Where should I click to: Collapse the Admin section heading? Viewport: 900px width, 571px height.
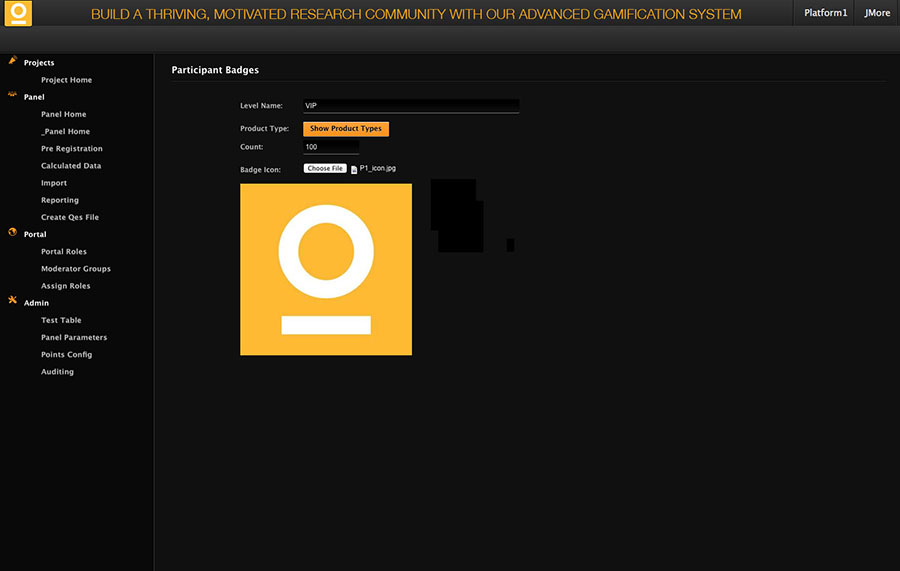coord(36,303)
